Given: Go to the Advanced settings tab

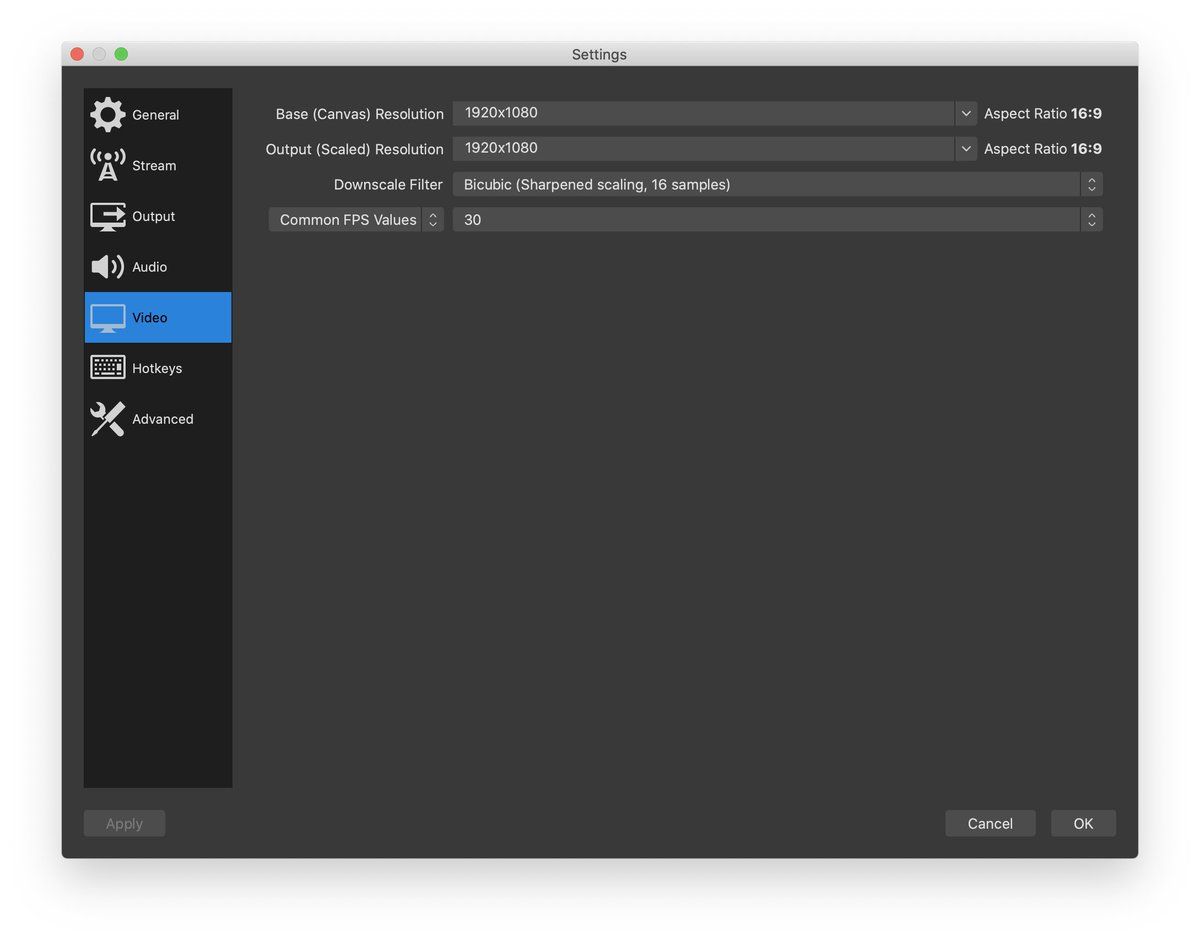Looking at the screenshot, I should click(162, 419).
